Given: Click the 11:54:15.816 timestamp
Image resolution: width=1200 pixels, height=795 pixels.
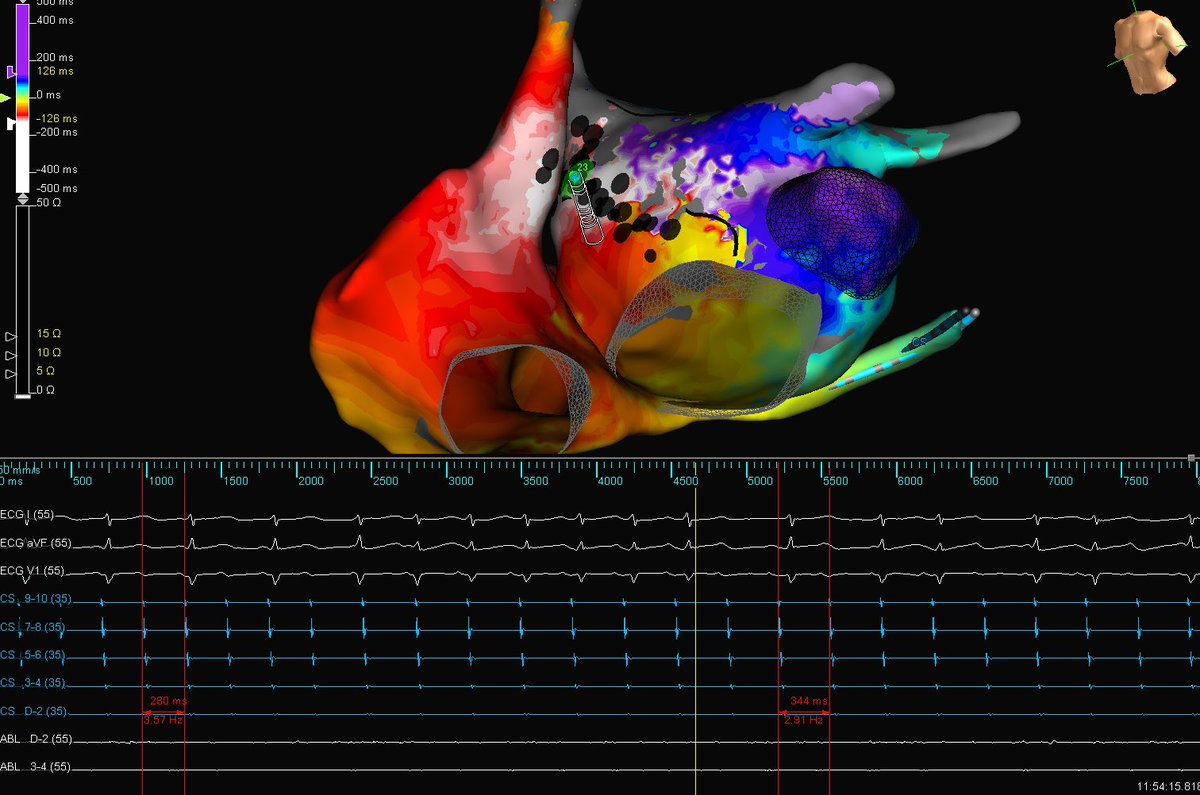Looking at the screenshot, I should click(x=1166, y=787).
